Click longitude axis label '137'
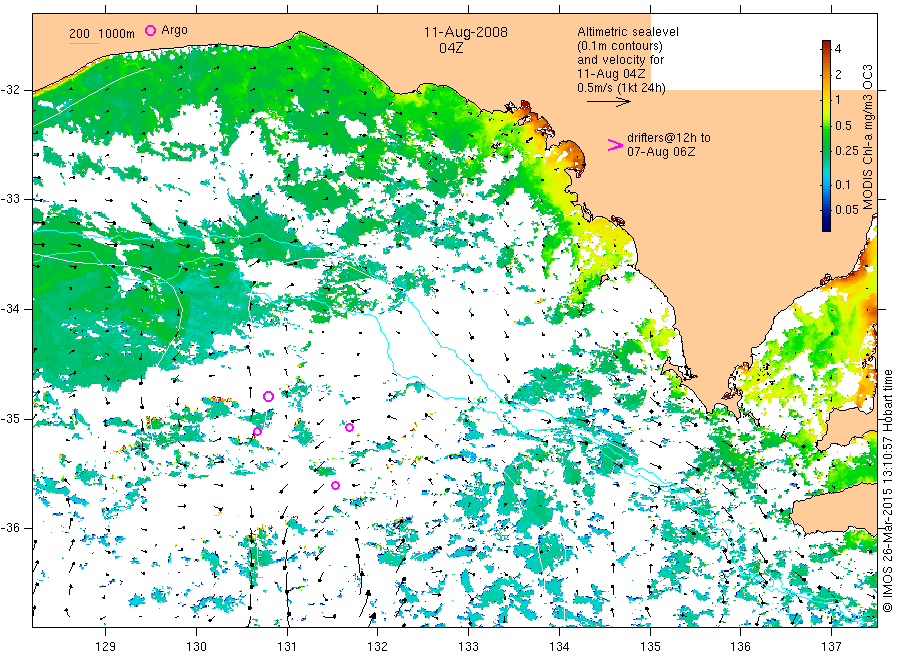This screenshot has width=900, height=660. point(831,647)
